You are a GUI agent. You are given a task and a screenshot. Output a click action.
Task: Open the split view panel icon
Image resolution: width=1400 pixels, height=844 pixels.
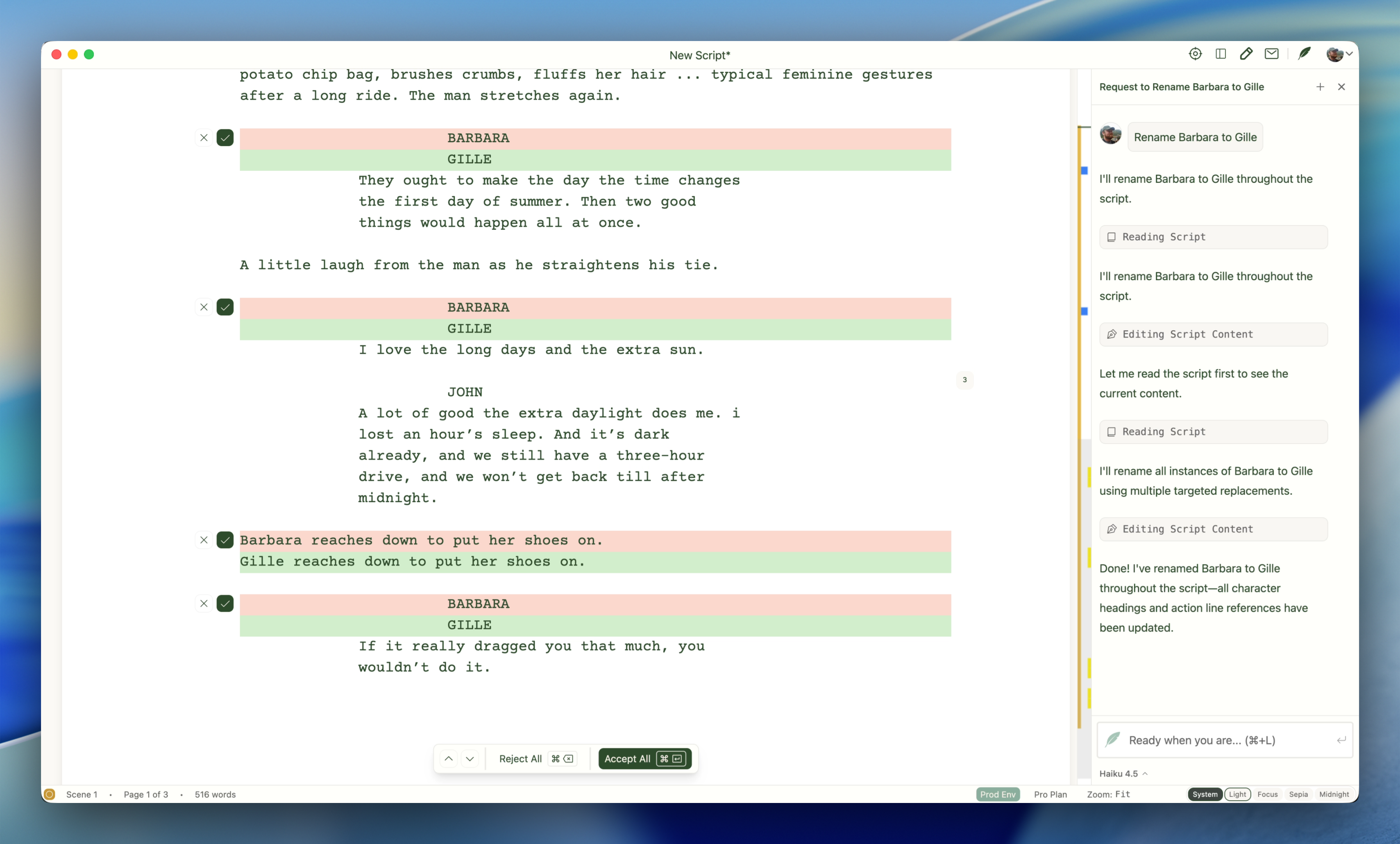[x=1220, y=54]
